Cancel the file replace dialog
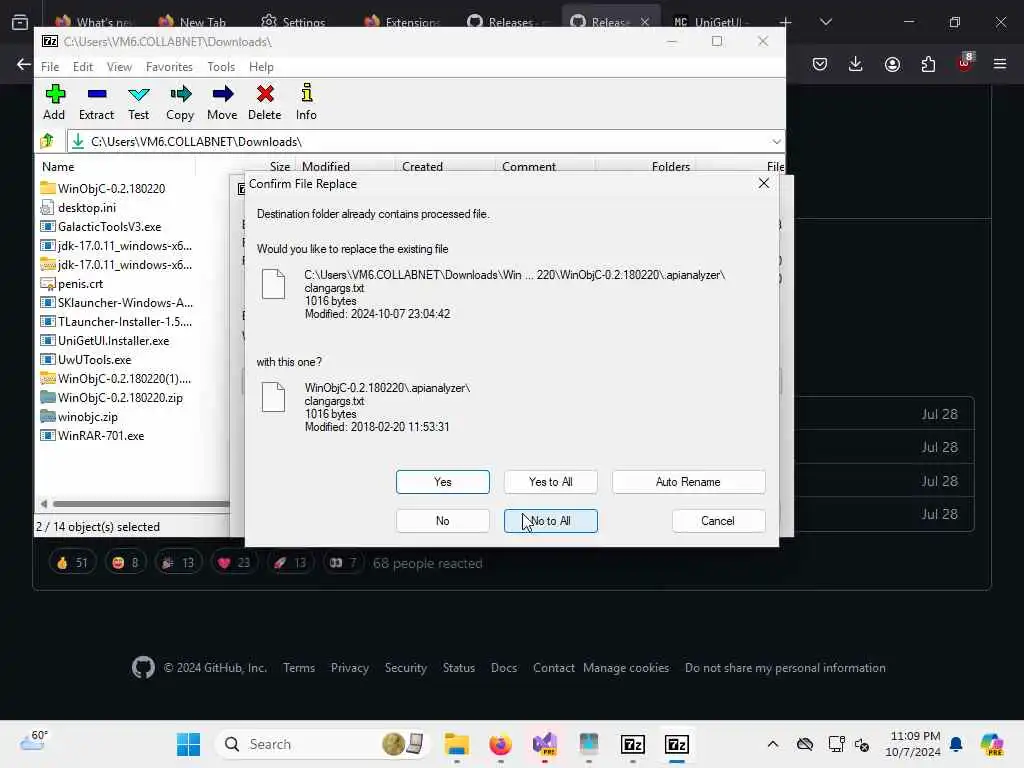 718,521
